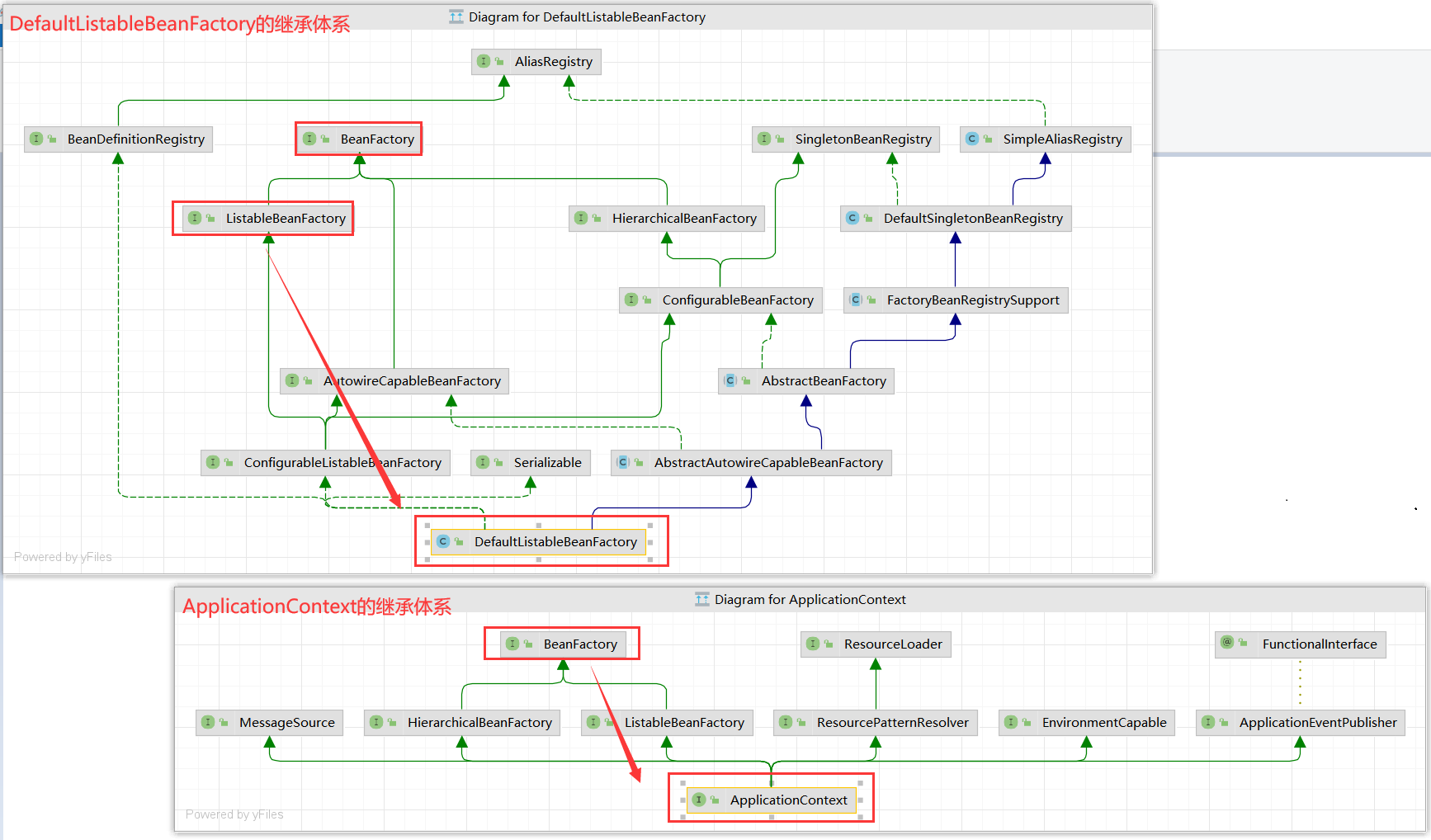Click interface icon of MessageSource
The width and height of the screenshot is (1431, 840).
point(208,722)
